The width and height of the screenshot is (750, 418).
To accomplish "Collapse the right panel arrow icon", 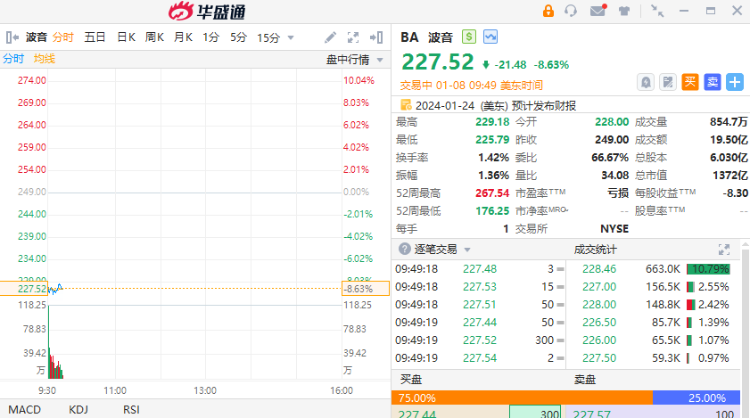I will click(x=376, y=37).
